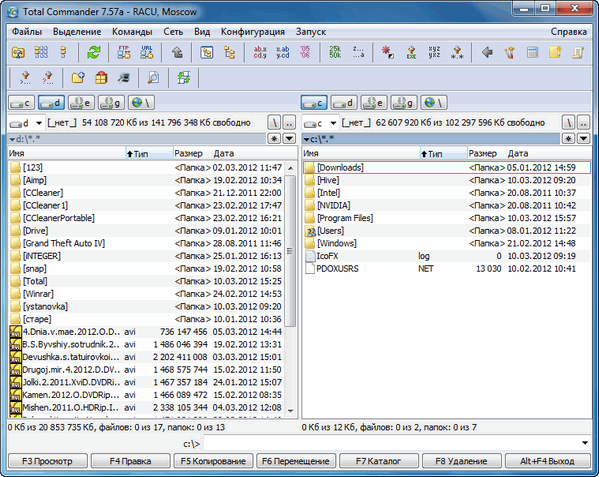Switch right panel to drive g
The width and height of the screenshot is (599, 477).
point(404,102)
